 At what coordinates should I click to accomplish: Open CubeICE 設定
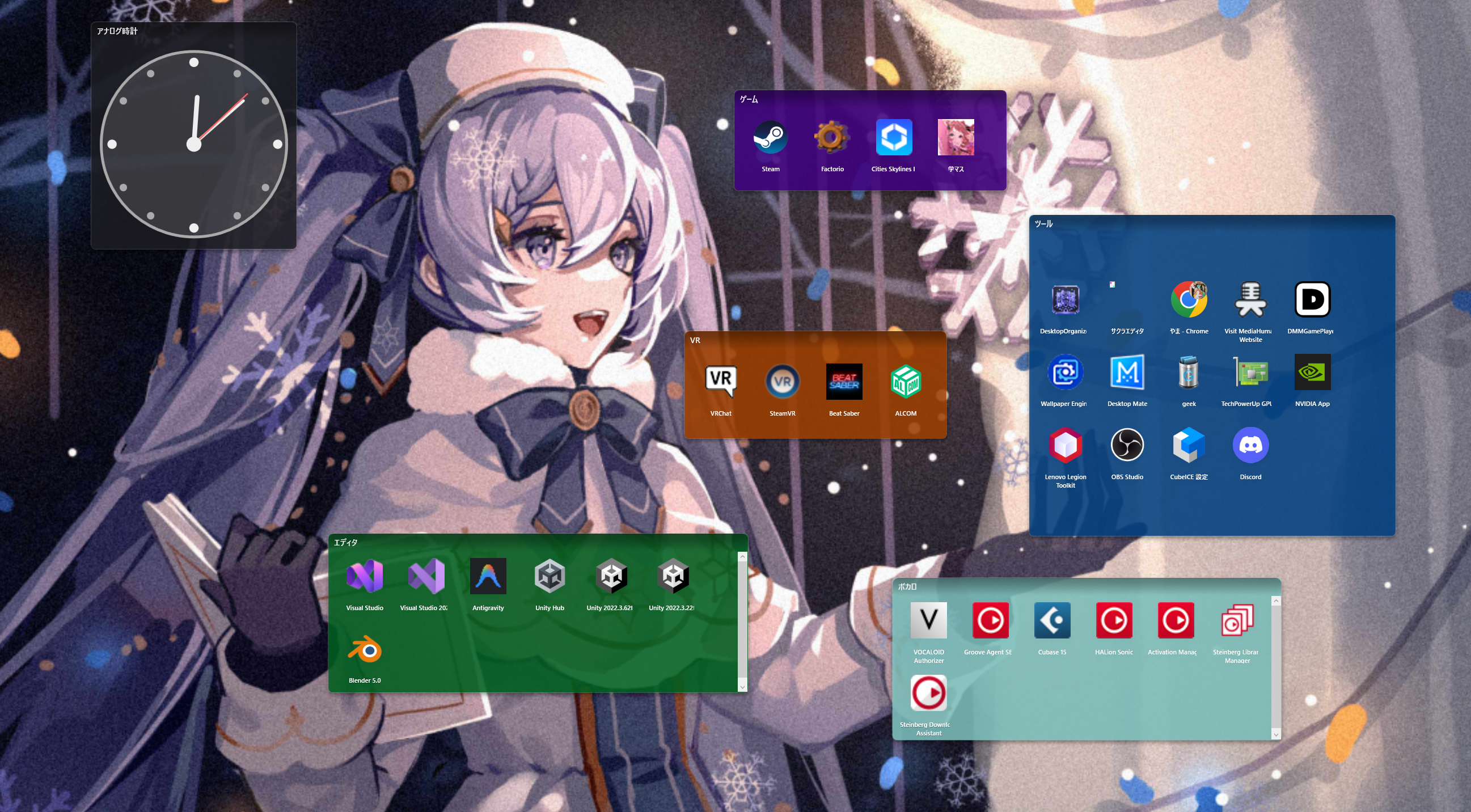(x=1189, y=445)
